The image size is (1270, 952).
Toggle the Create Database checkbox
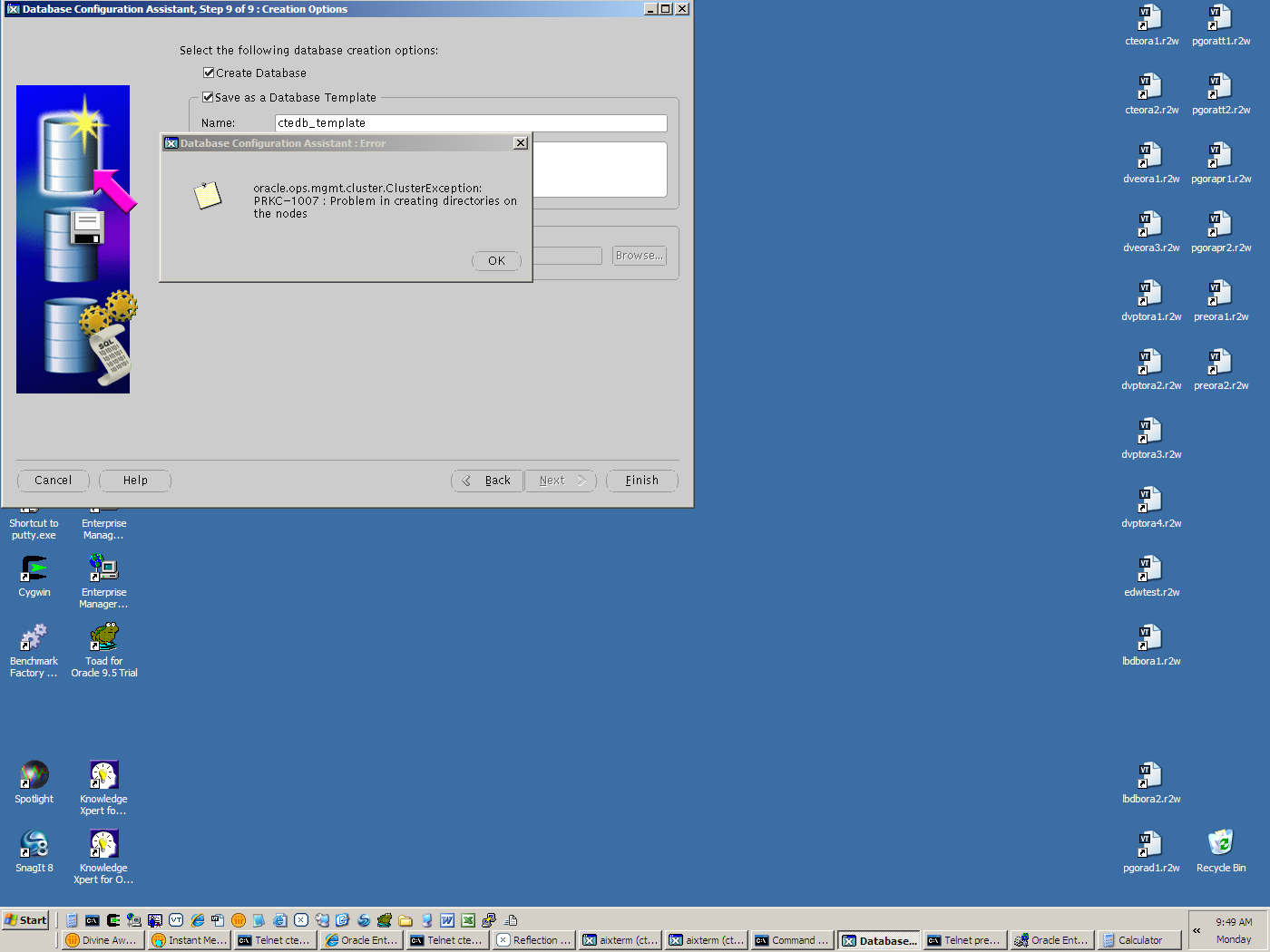pos(209,73)
